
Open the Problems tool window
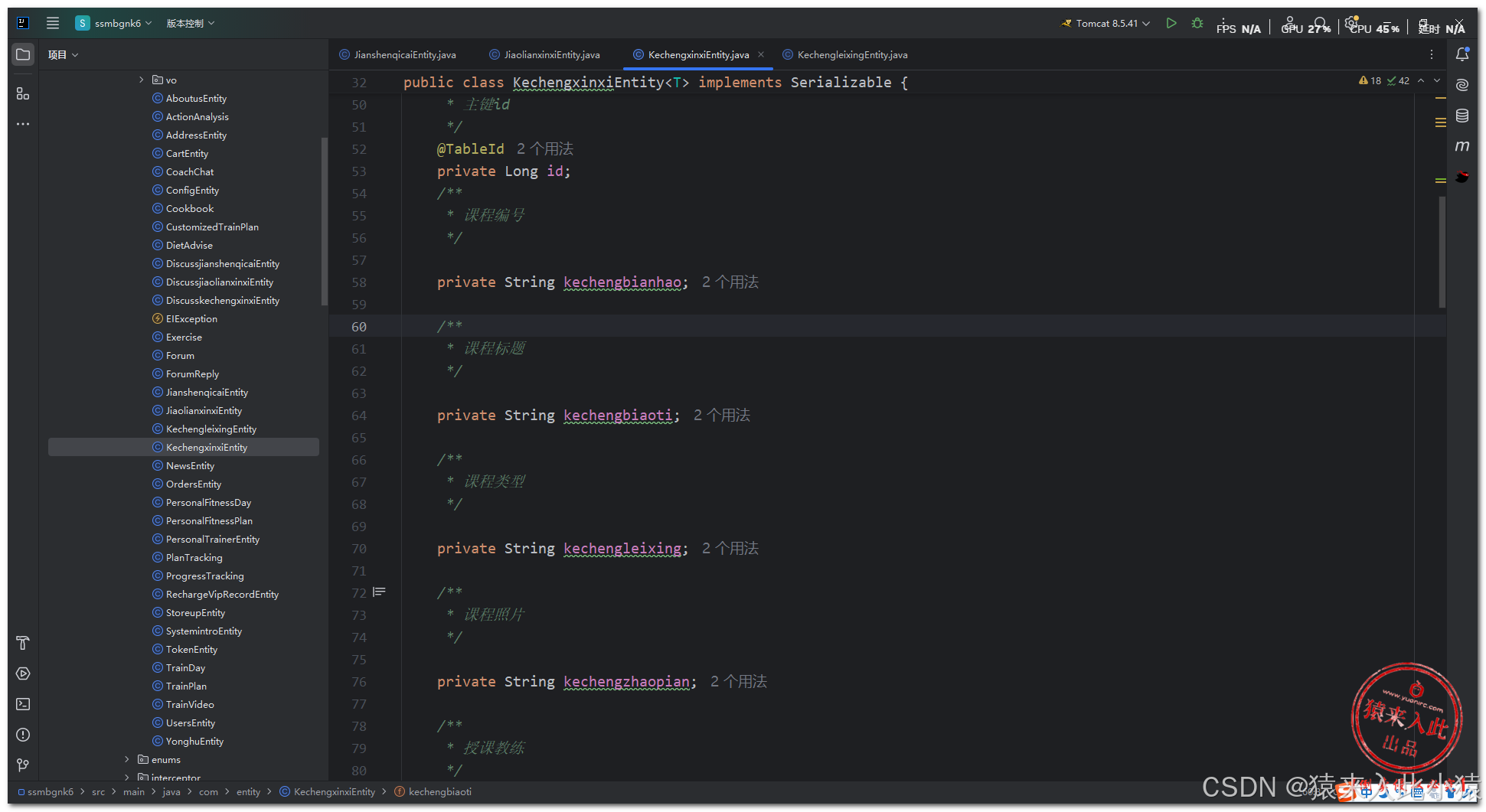click(x=23, y=735)
